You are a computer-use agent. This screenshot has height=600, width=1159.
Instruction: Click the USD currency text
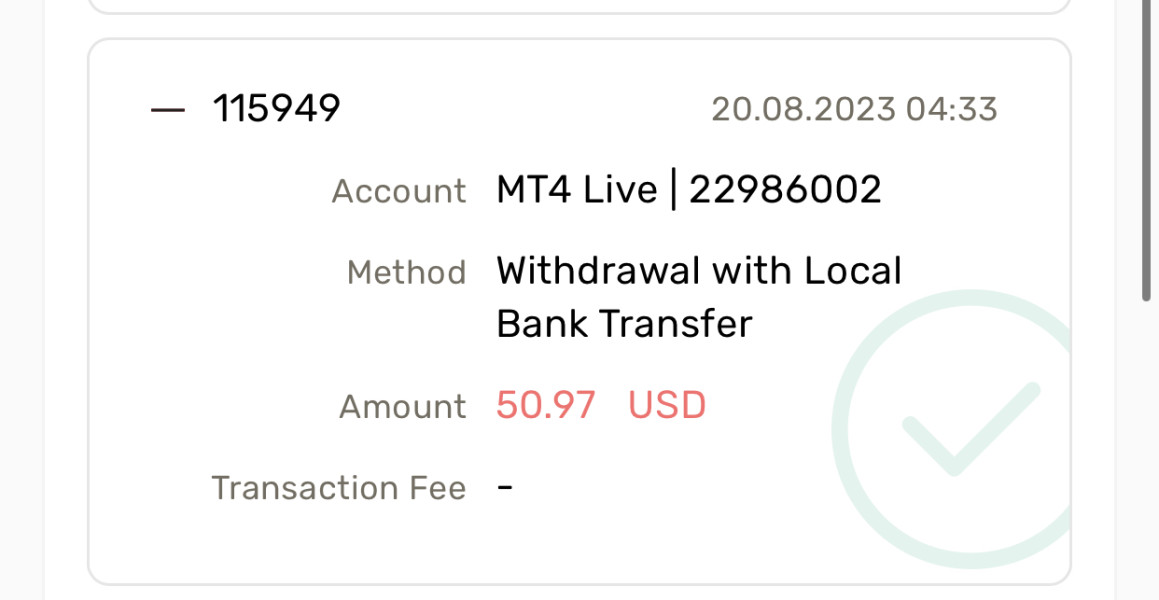pos(667,405)
